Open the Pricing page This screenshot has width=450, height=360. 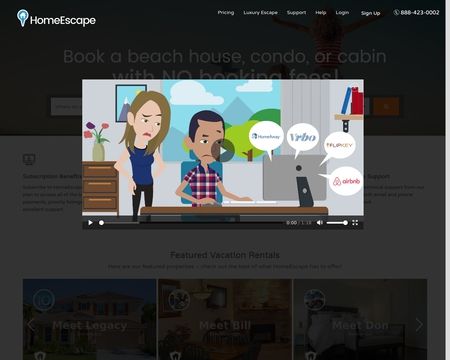coord(226,13)
